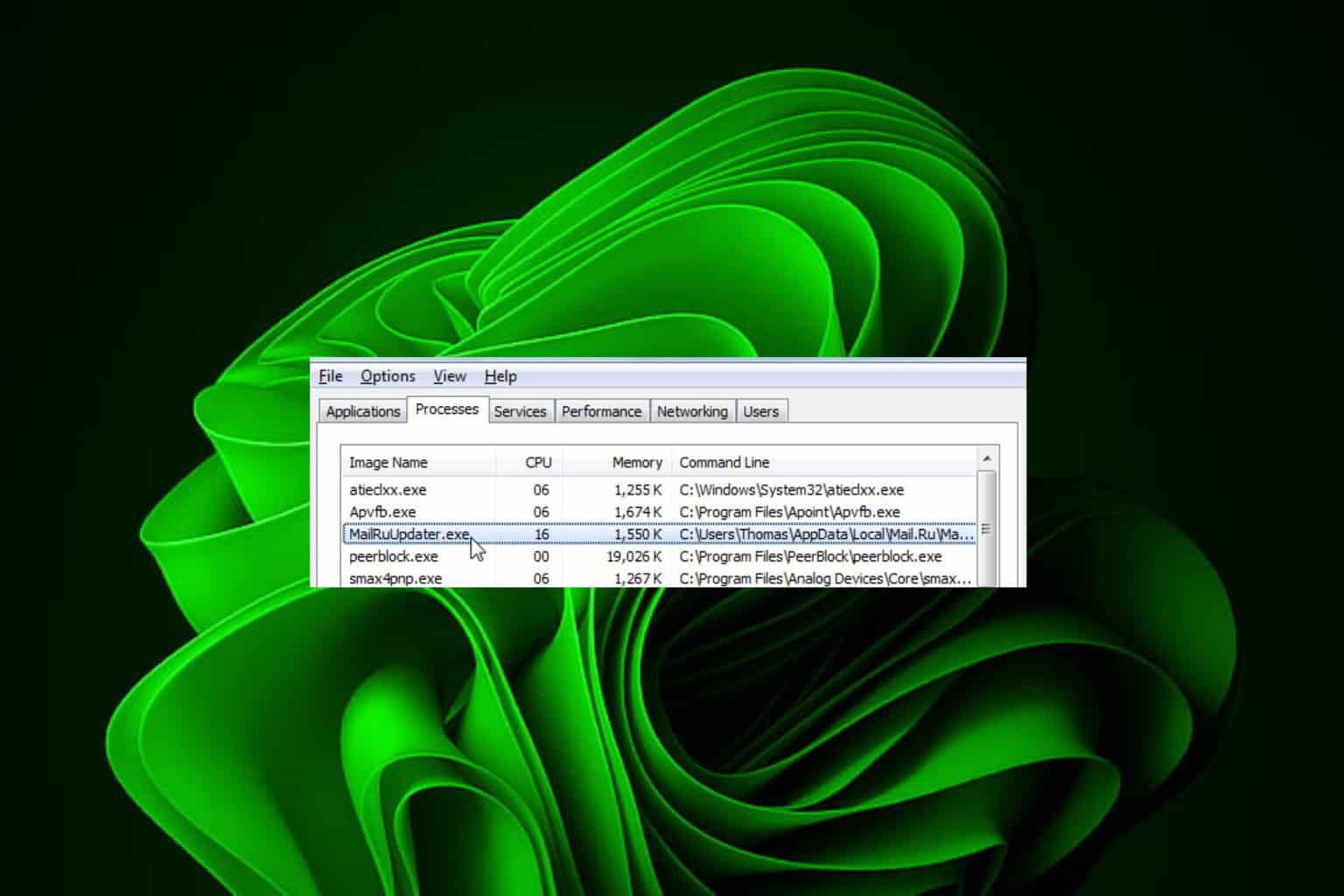
Task: Open the Help menu
Action: [x=500, y=376]
